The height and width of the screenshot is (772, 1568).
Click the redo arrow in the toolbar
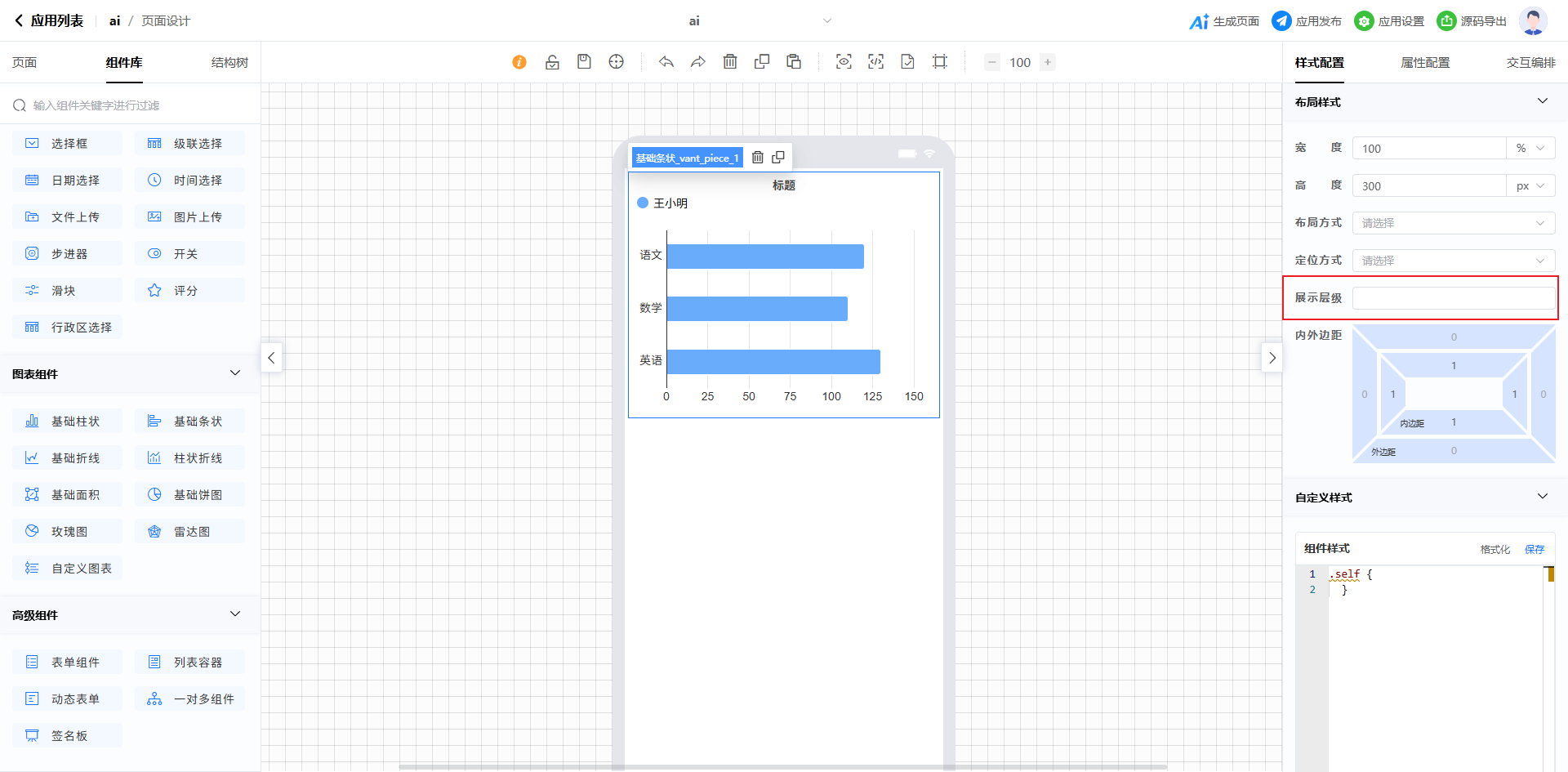pos(698,62)
